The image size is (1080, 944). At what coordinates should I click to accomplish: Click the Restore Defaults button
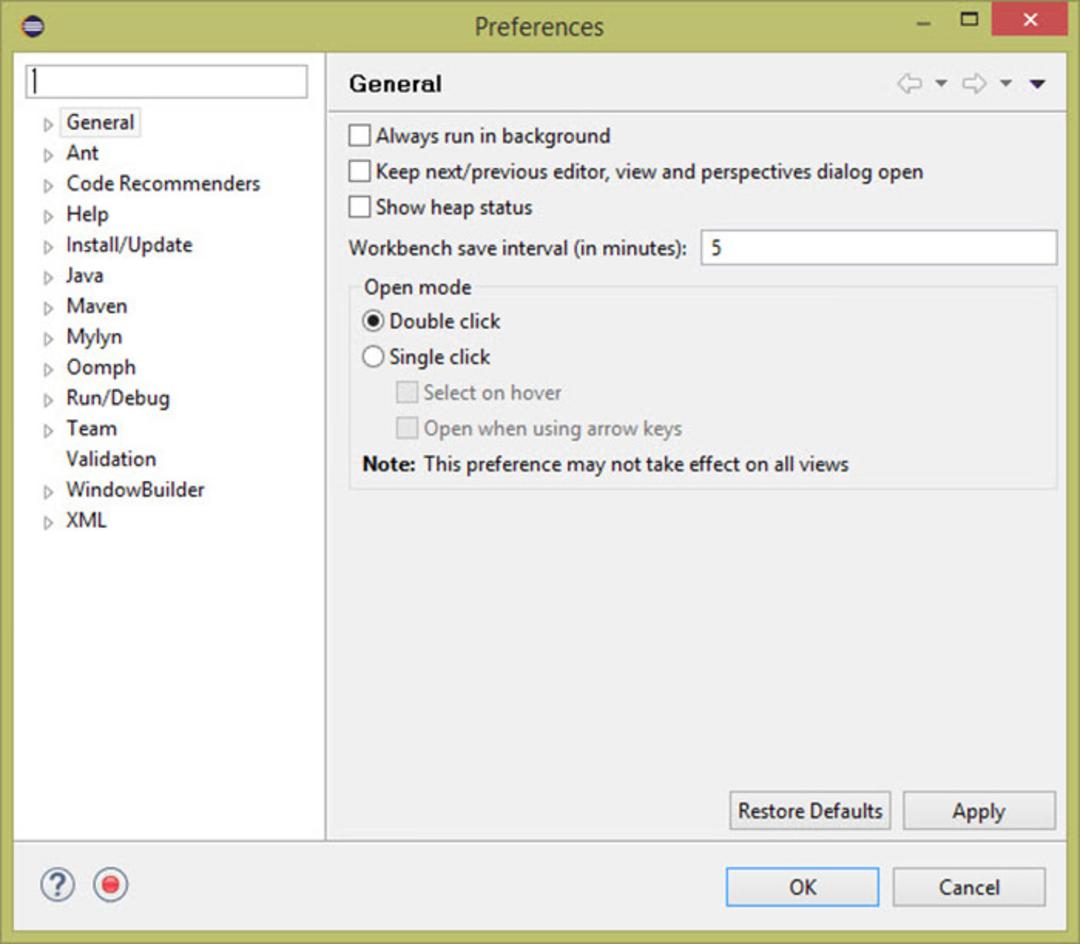(810, 810)
